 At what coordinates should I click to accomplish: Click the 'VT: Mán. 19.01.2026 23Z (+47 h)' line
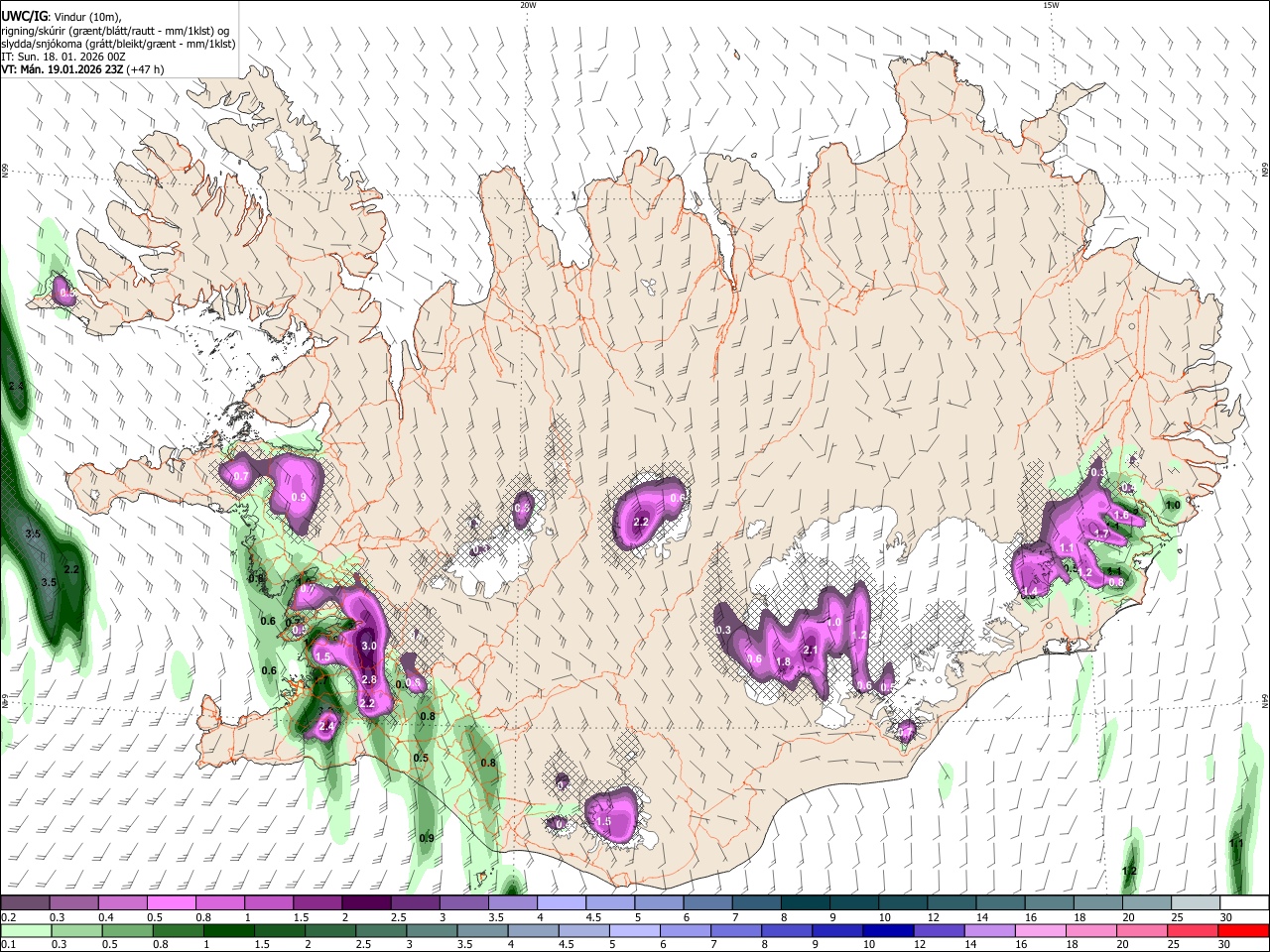pyautogui.click(x=82, y=69)
